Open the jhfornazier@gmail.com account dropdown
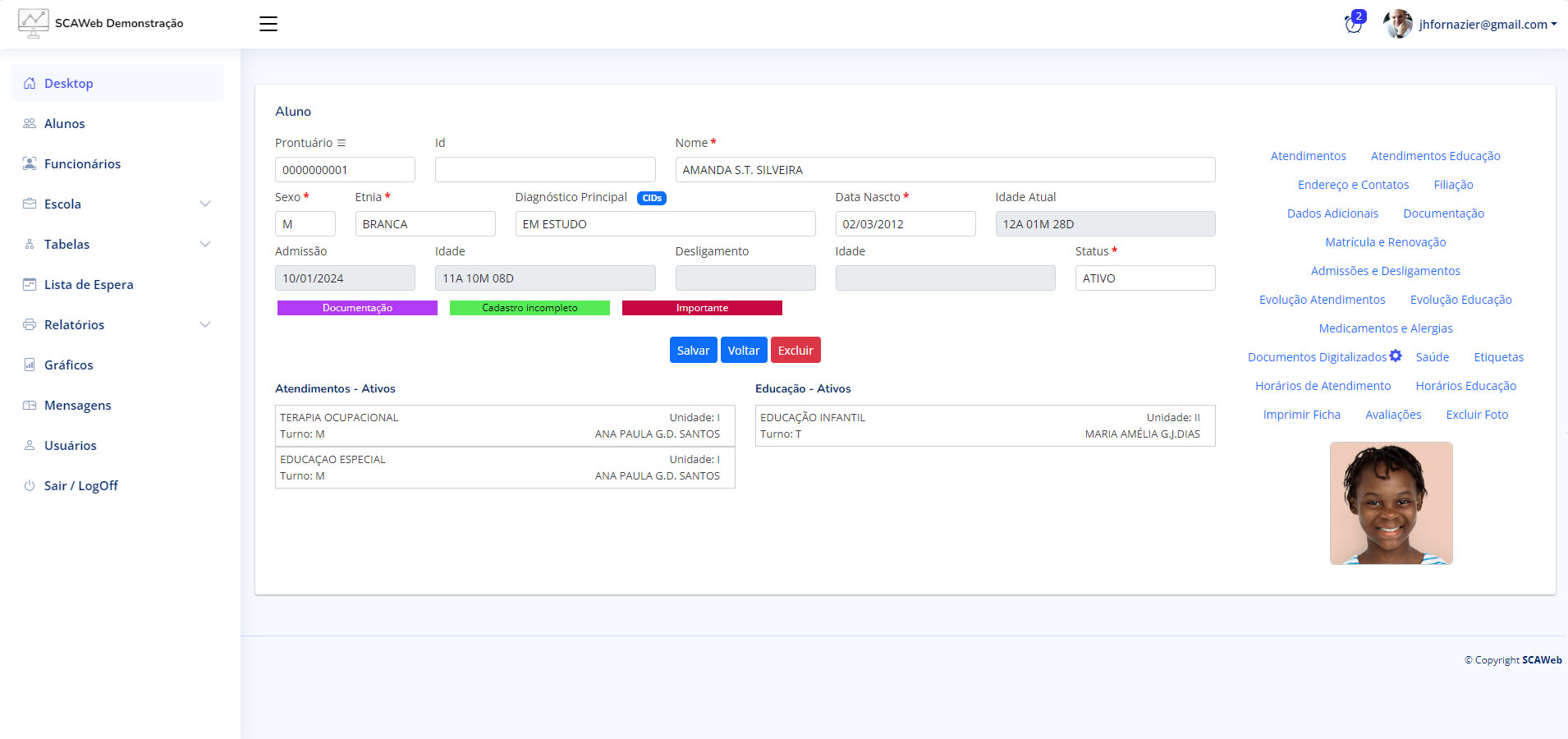The height and width of the screenshot is (739, 1568). [x=1487, y=25]
